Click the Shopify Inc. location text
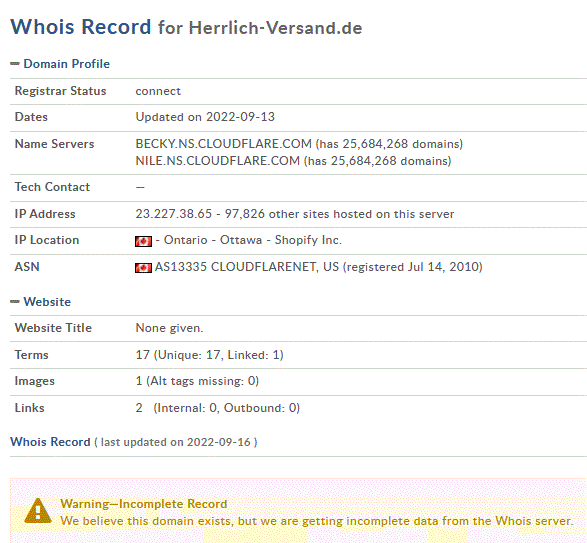587x543 pixels. coord(308,240)
